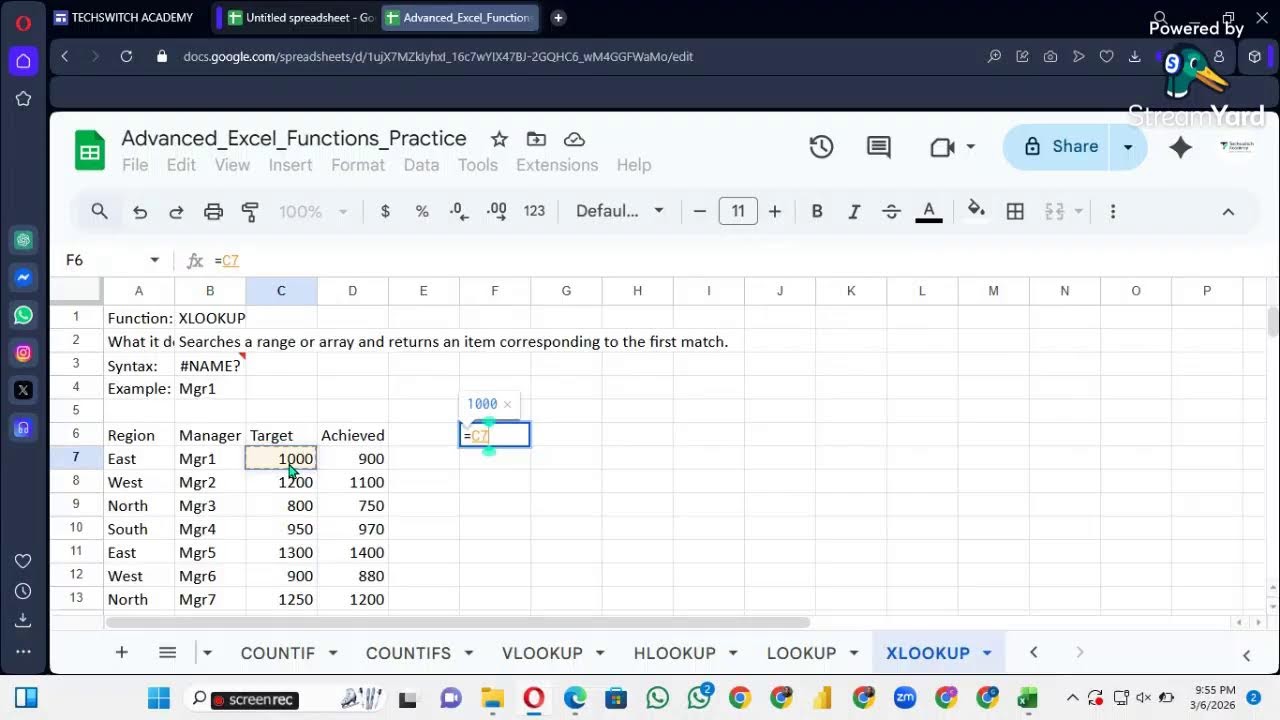Select cell containing Mgr4

click(x=210, y=529)
